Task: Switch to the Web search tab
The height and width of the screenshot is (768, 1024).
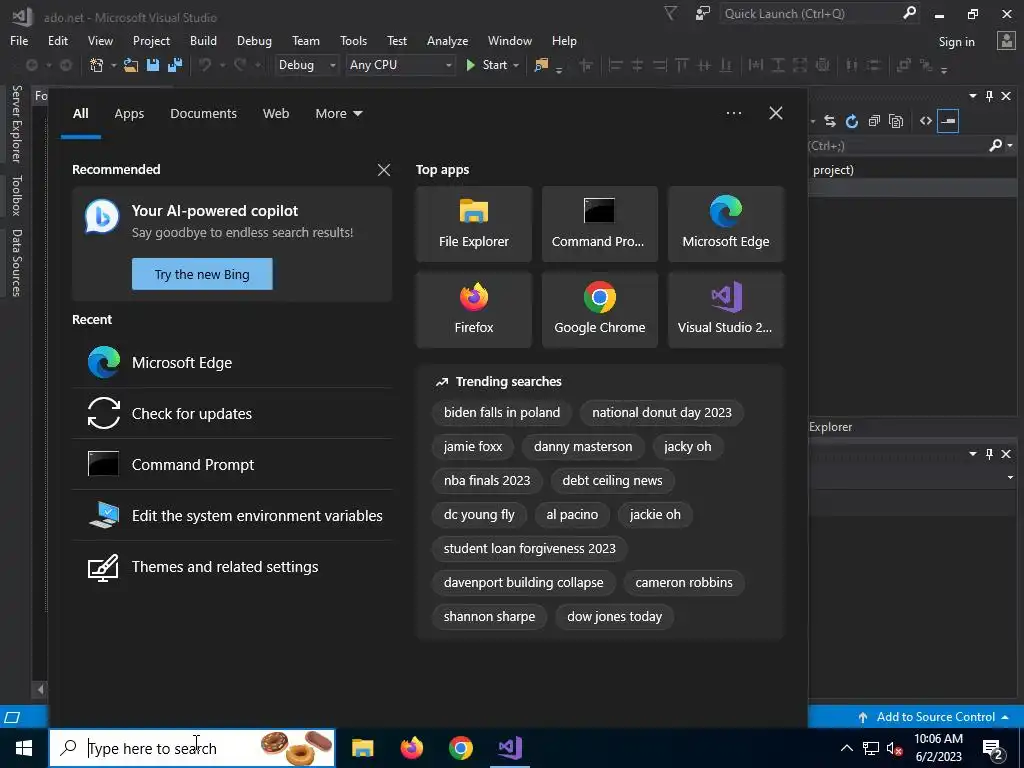Action: point(276,114)
